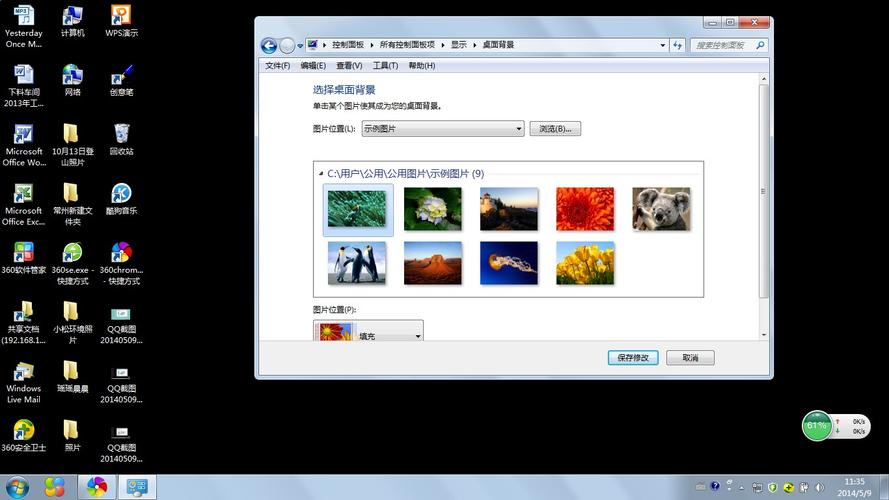This screenshot has height=500, width=889.
Task: Click the 浏览(B)... button
Action: (x=555, y=129)
